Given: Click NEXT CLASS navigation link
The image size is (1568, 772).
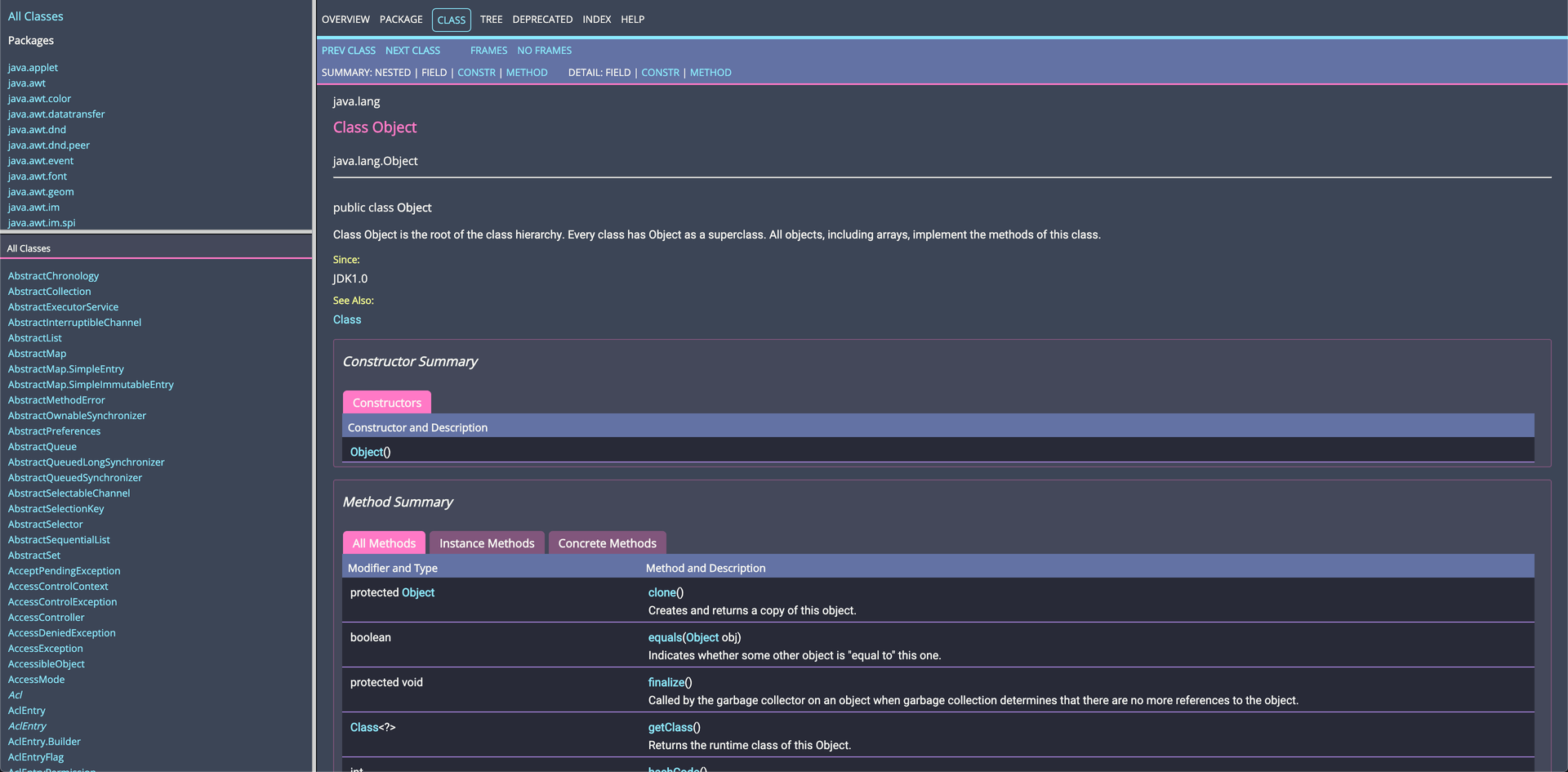Looking at the screenshot, I should point(412,50).
